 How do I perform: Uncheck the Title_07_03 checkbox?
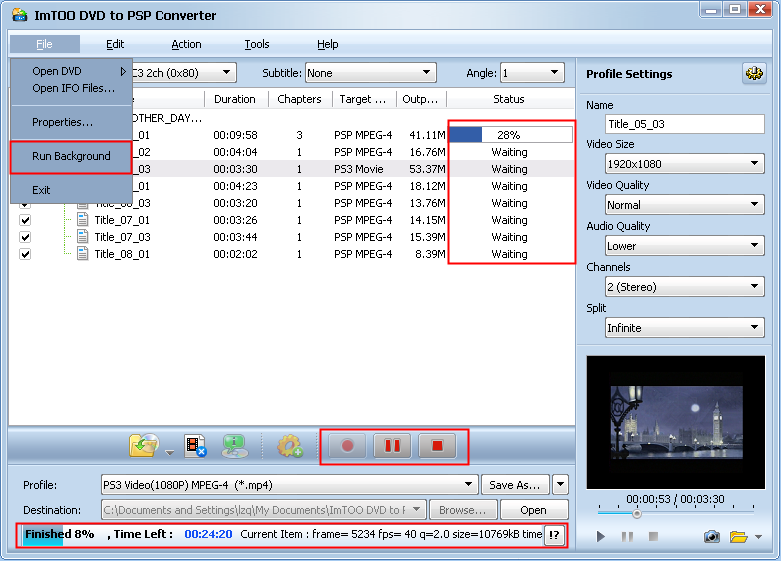(x=25, y=237)
